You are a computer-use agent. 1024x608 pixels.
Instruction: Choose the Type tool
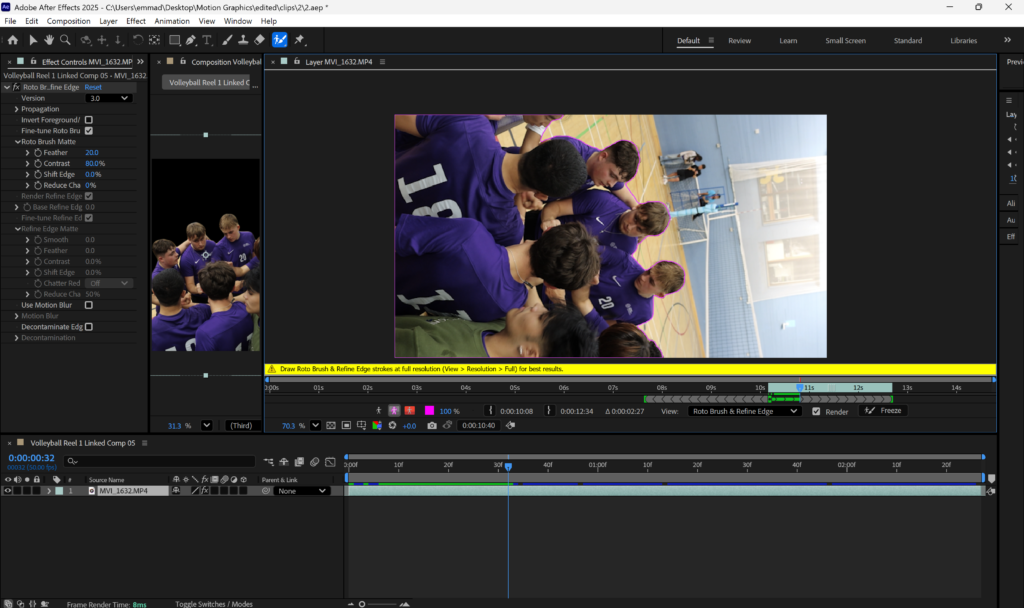click(x=207, y=40)
